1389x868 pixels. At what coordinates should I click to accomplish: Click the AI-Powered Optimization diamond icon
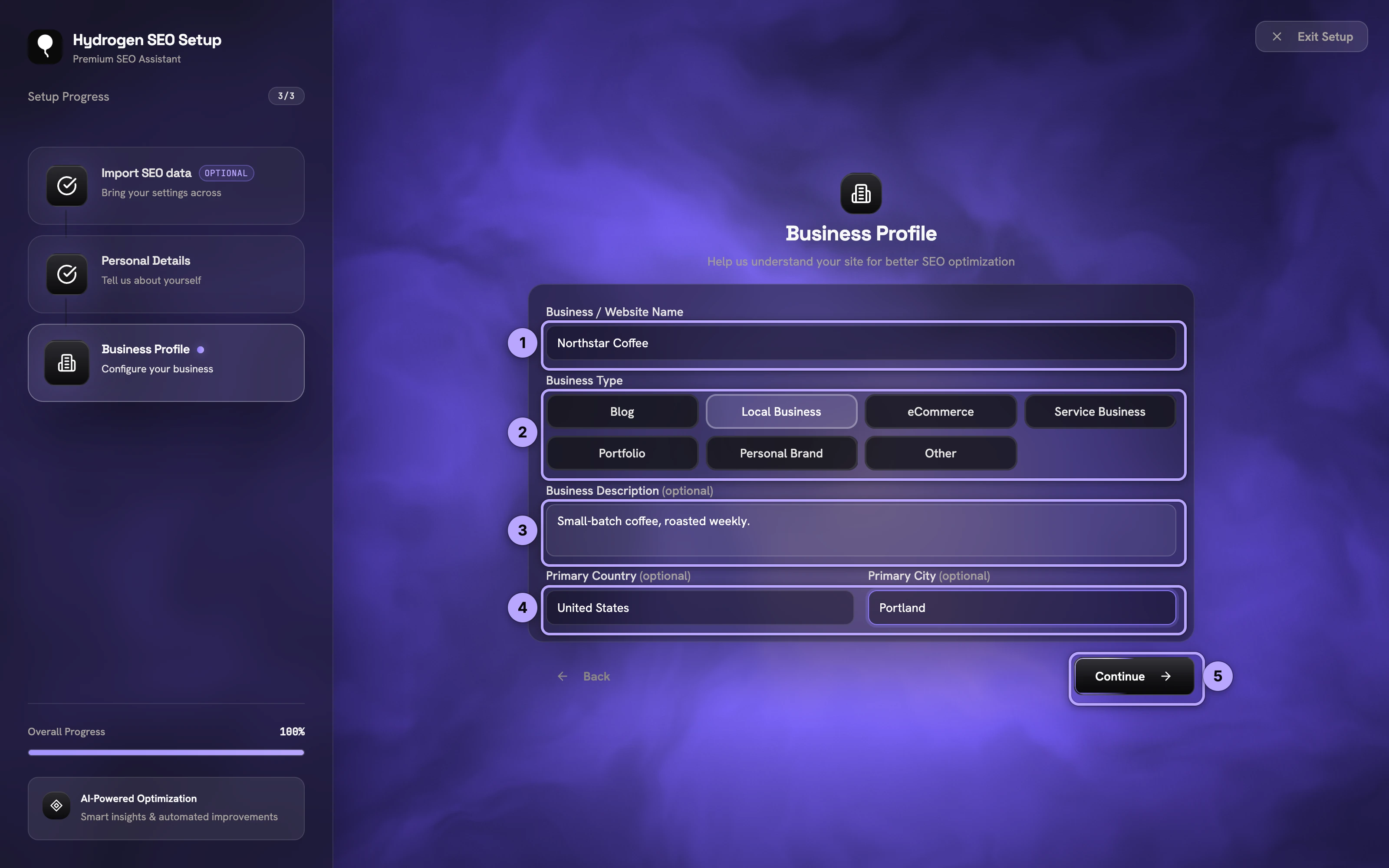pyautogui.click(x=56, y=806)
